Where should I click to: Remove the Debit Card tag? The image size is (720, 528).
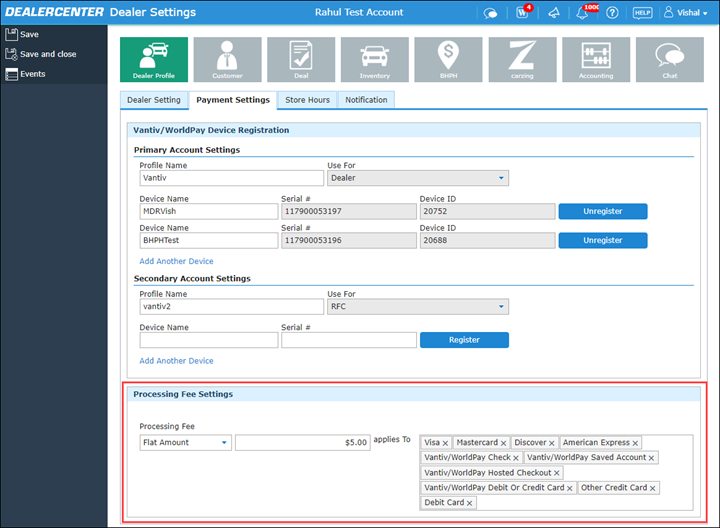click(469, 504)
